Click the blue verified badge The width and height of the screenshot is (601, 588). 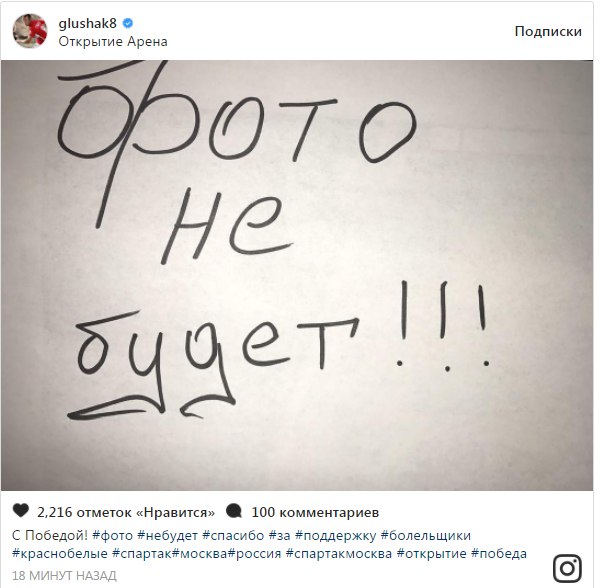click(128, 23)
